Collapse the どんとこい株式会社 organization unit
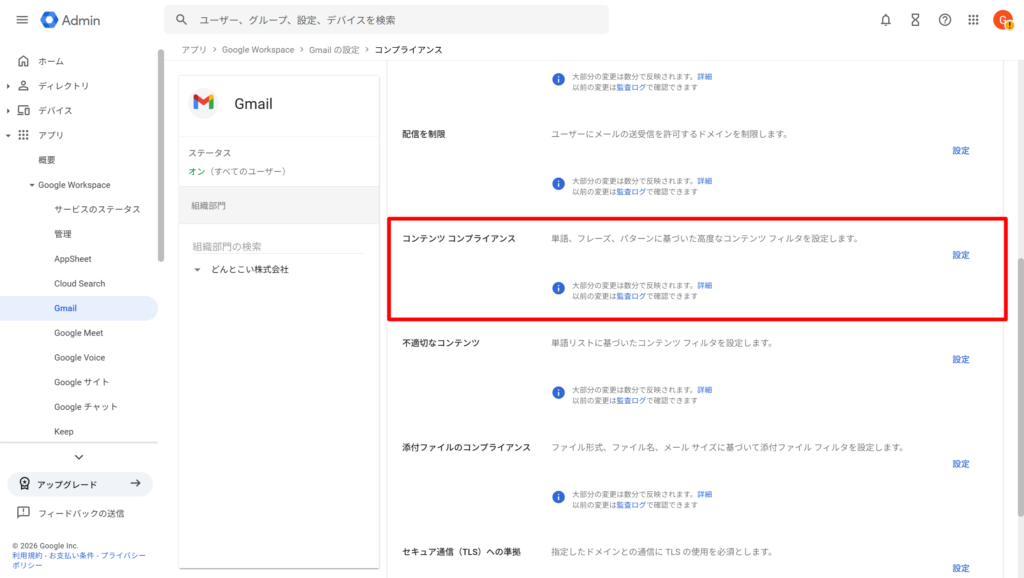Screen dimensions: 1024x578 [x=198, y=270]
